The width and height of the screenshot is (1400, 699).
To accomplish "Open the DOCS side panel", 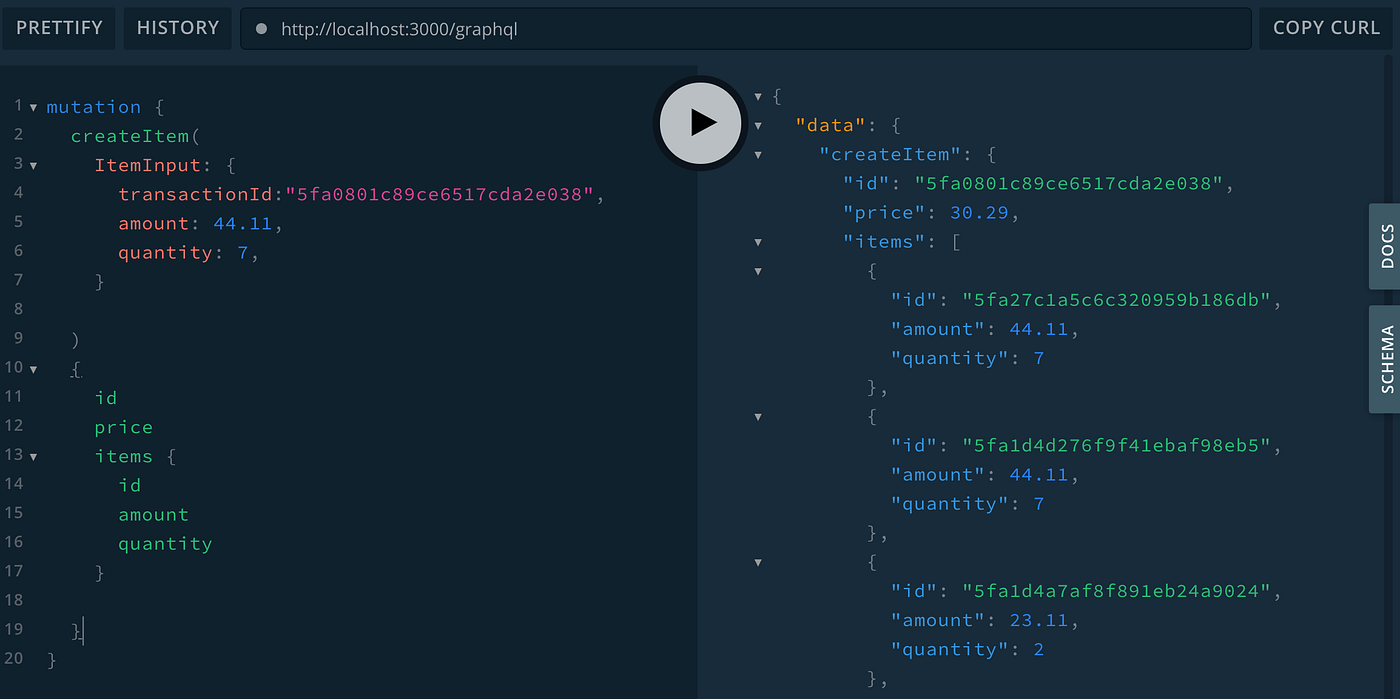I will coord(1385,247).
